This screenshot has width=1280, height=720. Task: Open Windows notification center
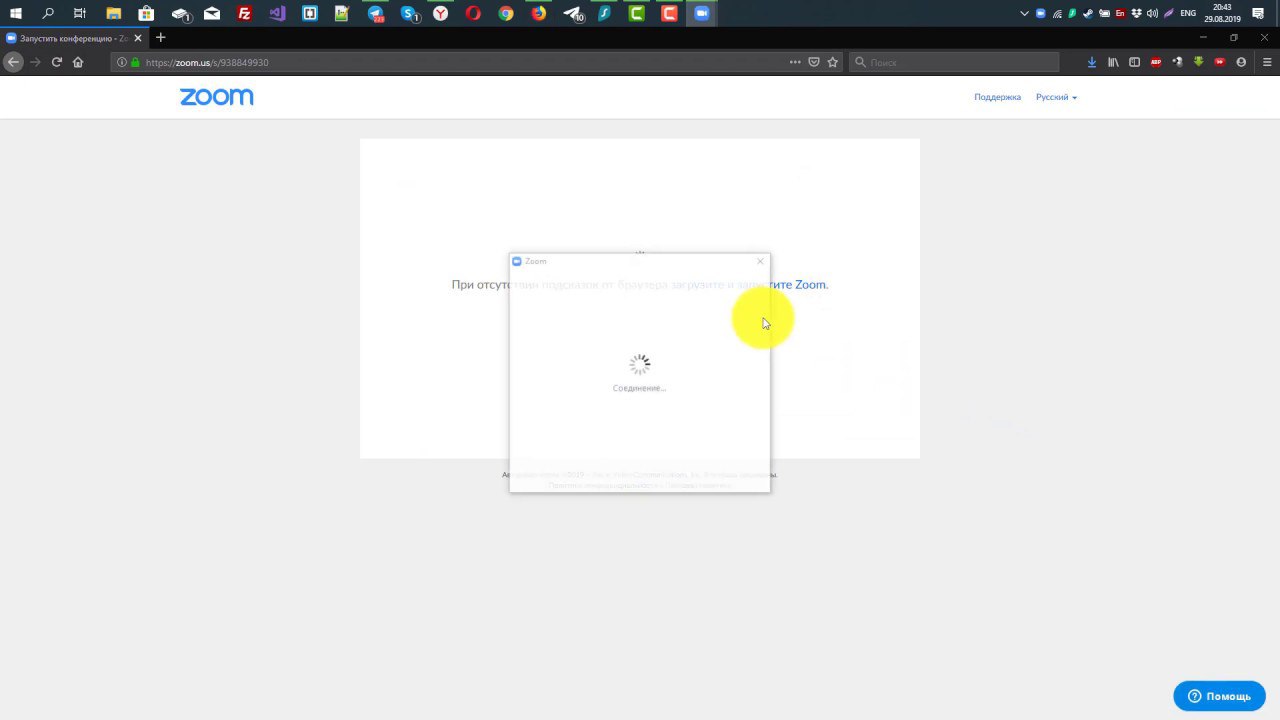pyautogui.click(x=1258, y=14)
